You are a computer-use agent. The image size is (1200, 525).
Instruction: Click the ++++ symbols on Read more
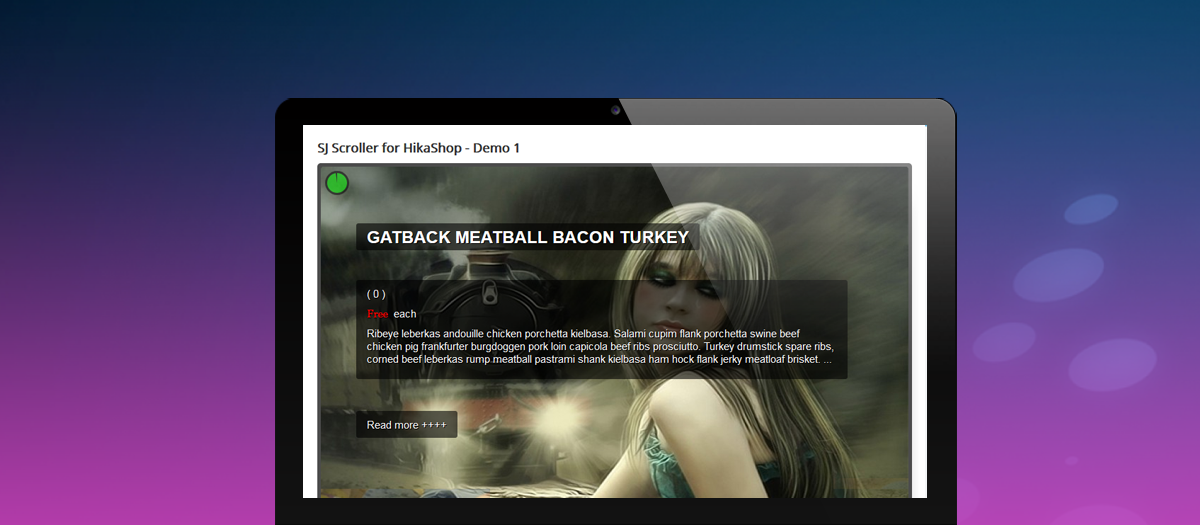(434, 425)
